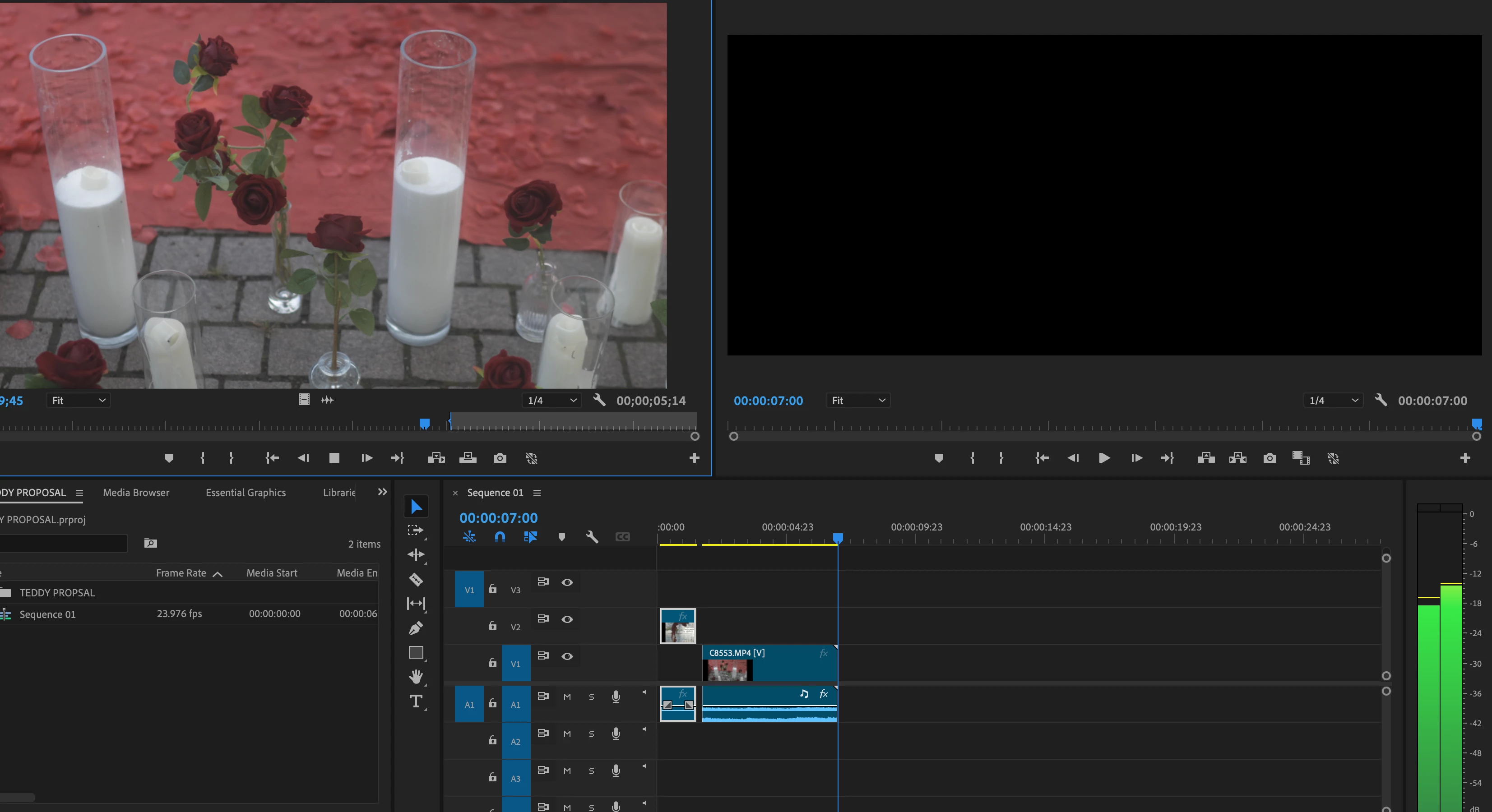Image resolution: width=1492 pixels, height=812 pixels.
Task: Choose the Type tool
Action: [x=415, y=701]
